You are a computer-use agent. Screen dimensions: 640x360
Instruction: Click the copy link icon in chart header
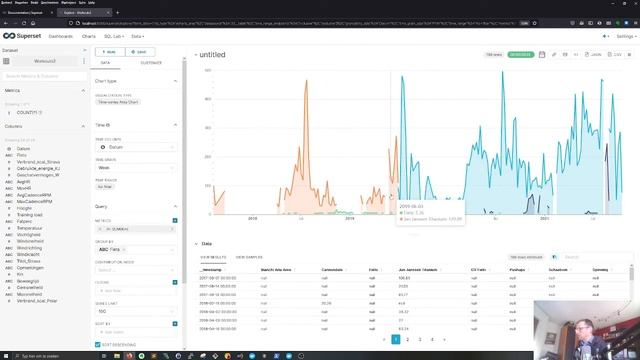pyautogui.click(x=554, y=54)
